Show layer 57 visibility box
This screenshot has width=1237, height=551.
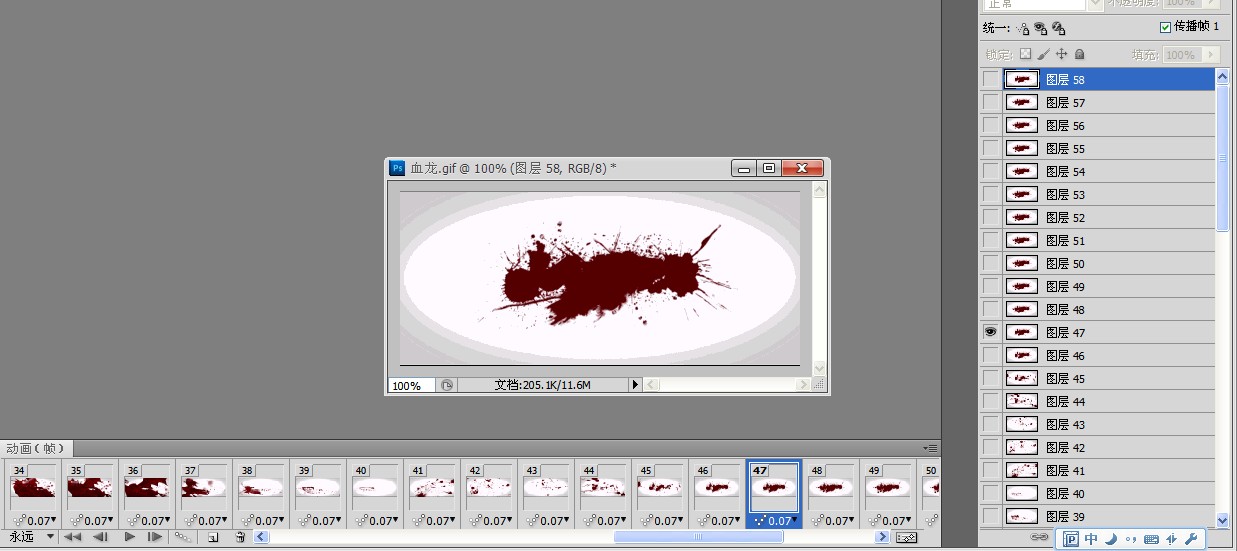point(991,102)
